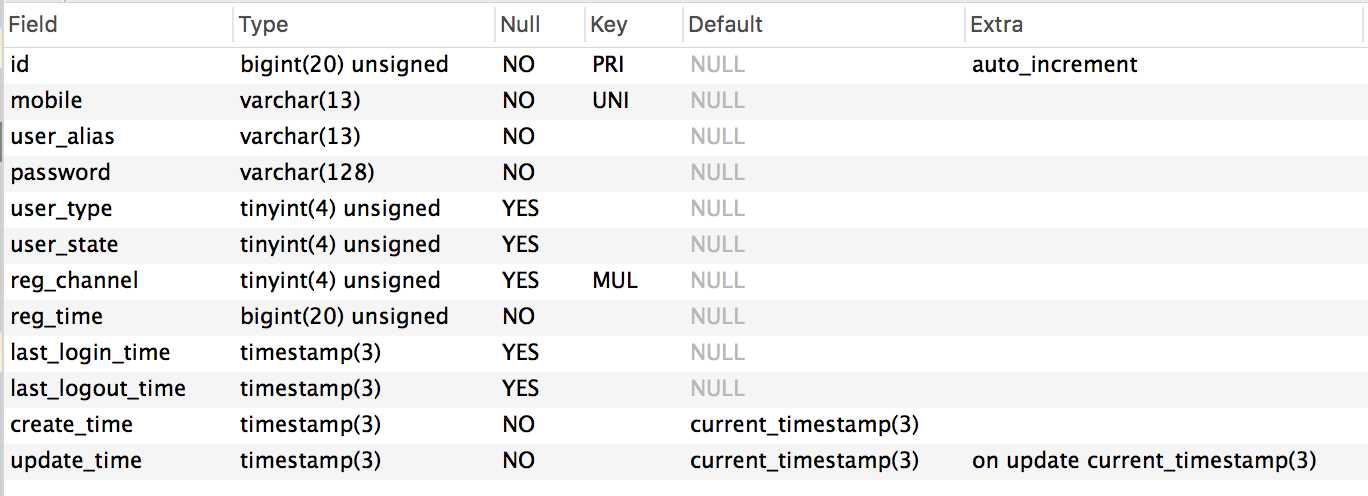Screen dimensions: 1368x496
Task: Select the Default column header
Action: point(824,24)
